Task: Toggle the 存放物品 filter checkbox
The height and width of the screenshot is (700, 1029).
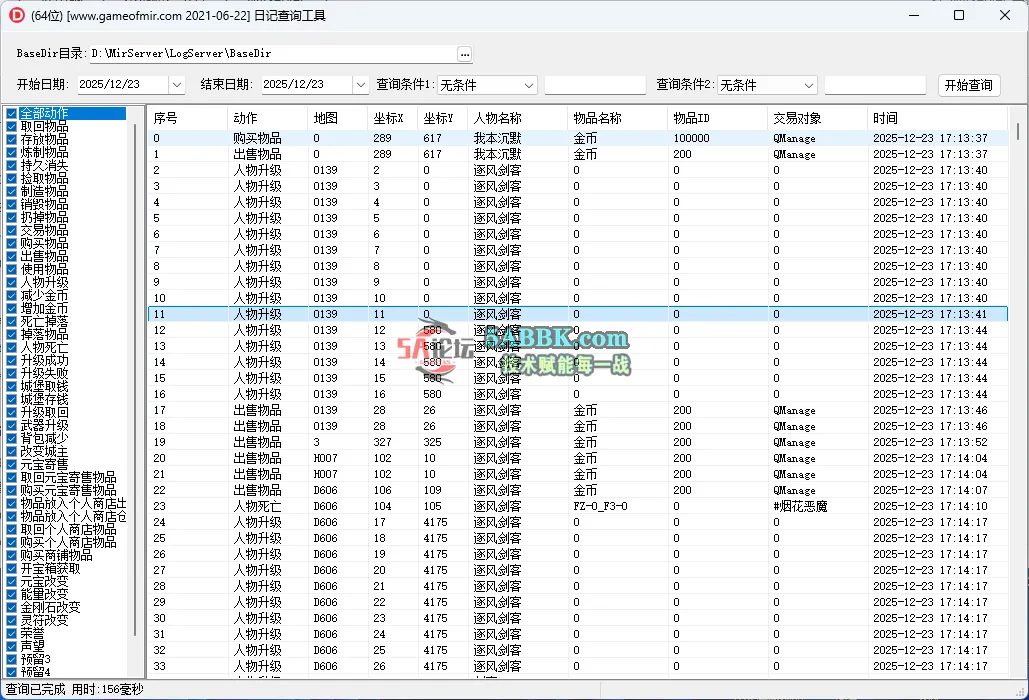Action: click(x=10, y=139)
